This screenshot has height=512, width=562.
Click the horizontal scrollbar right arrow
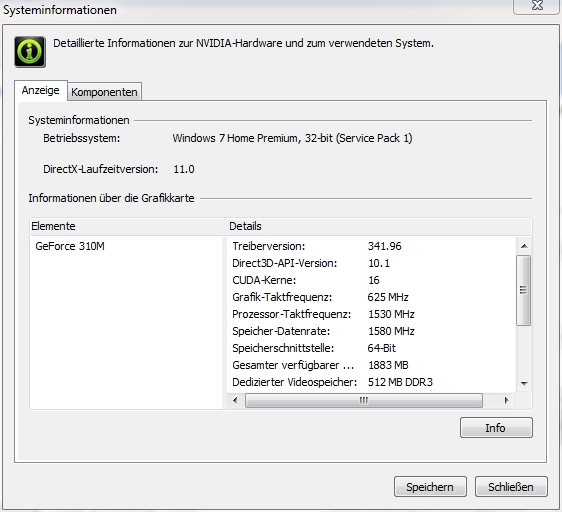point(506,400)
